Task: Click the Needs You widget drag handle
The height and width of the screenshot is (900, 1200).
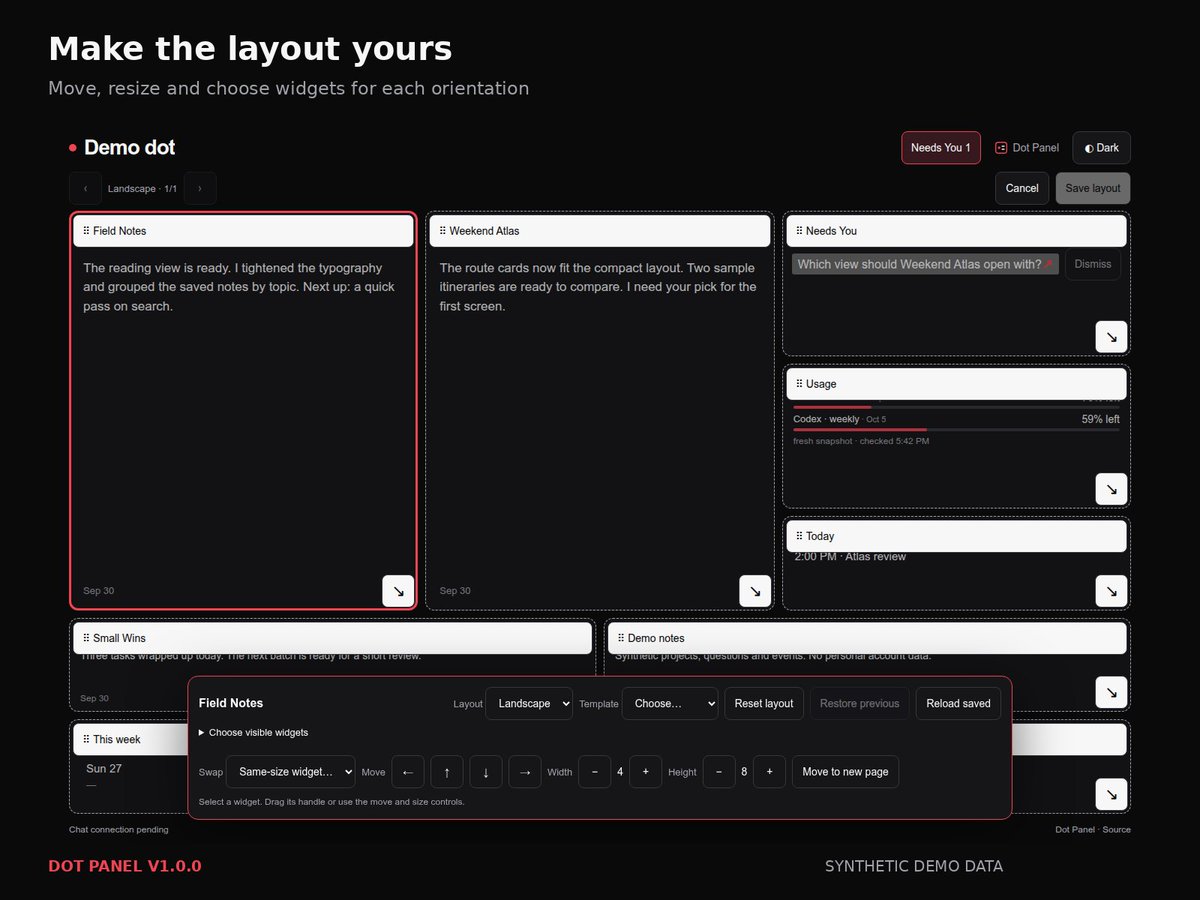Action: coord(956,231)
